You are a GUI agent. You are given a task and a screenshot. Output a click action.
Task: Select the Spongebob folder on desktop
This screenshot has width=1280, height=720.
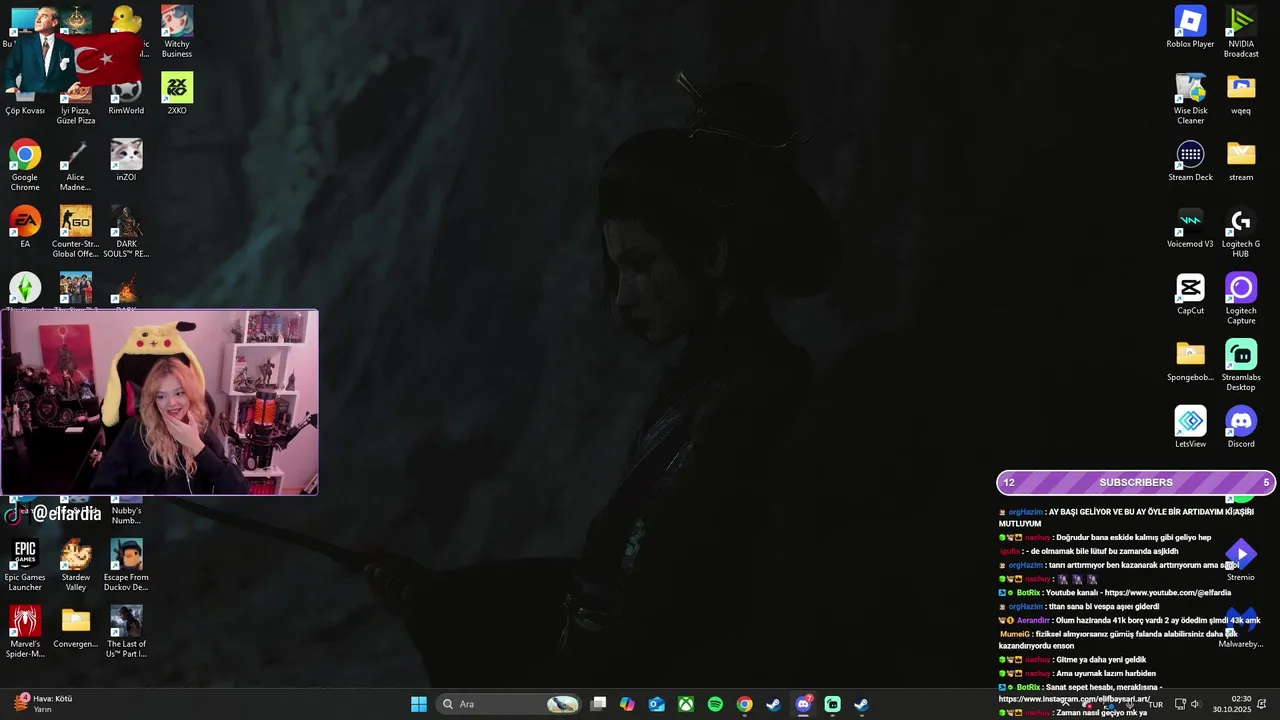(x=1190, y=360)
